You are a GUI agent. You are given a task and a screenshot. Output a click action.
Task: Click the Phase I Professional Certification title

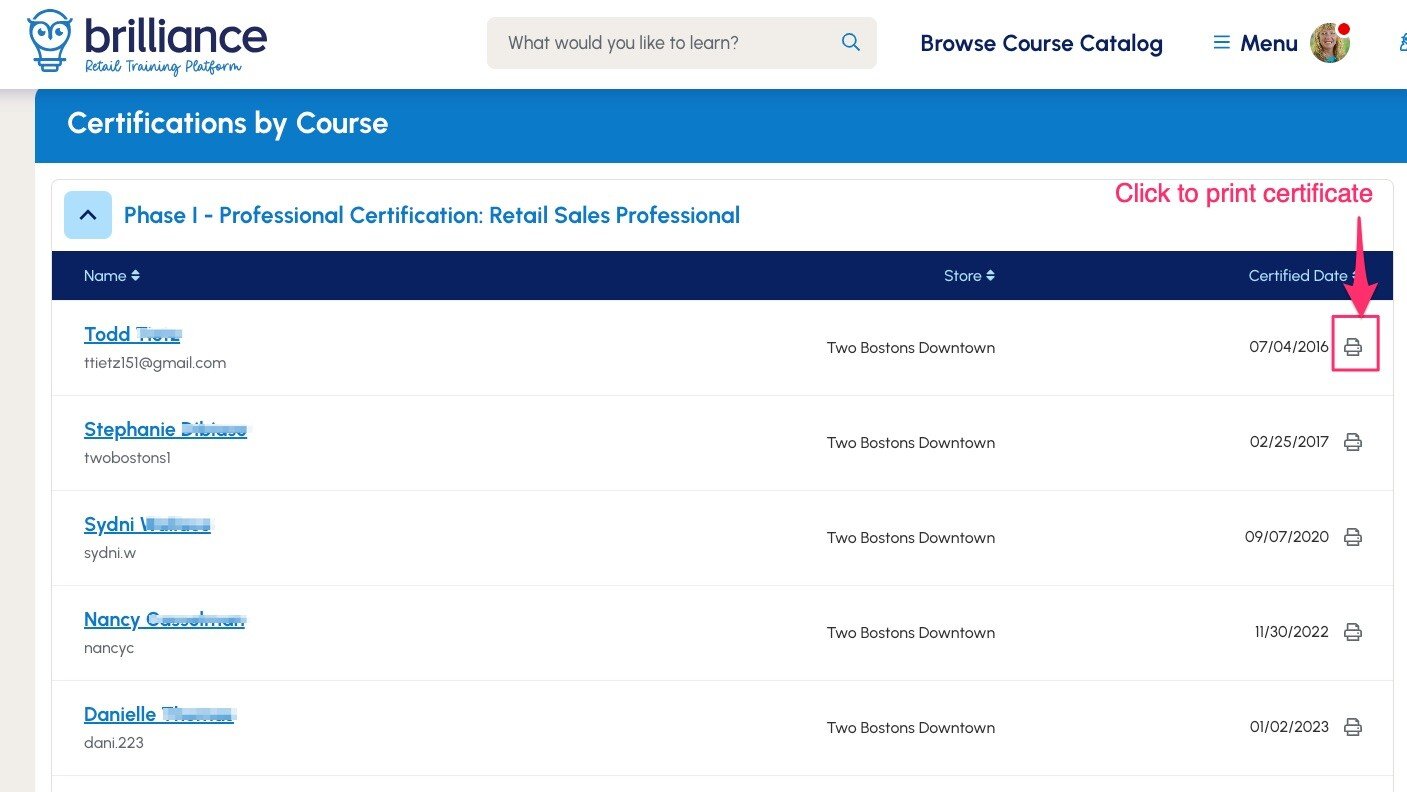[431, 215]
